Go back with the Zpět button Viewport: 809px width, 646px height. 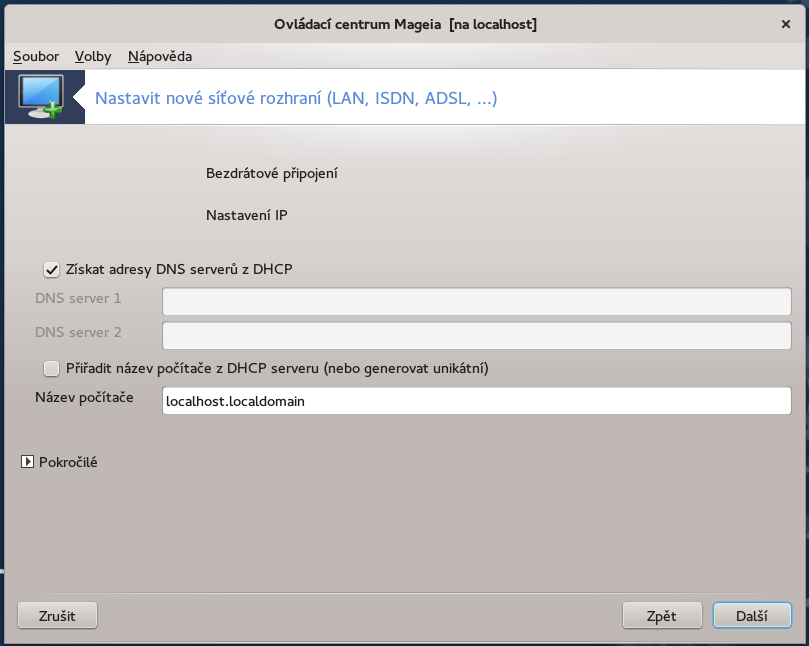pyautogui.click(x=661, y=616)
